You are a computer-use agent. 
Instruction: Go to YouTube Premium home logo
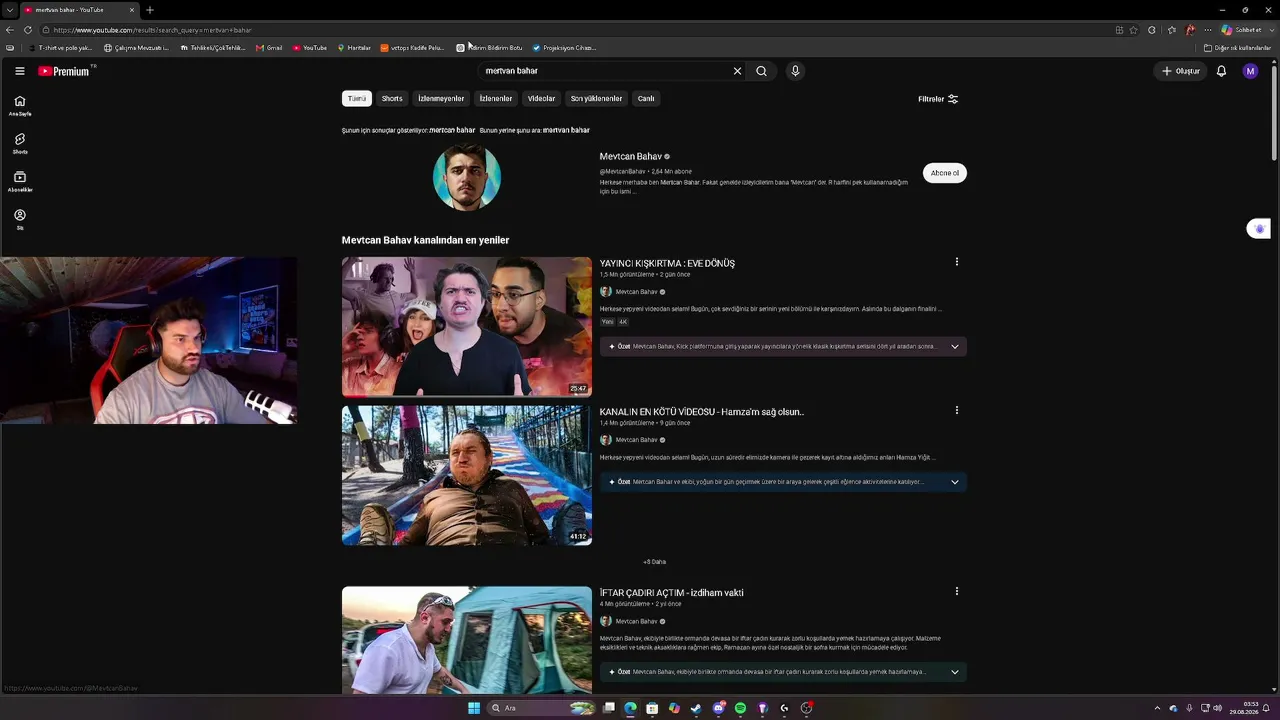tap(64, 71)
